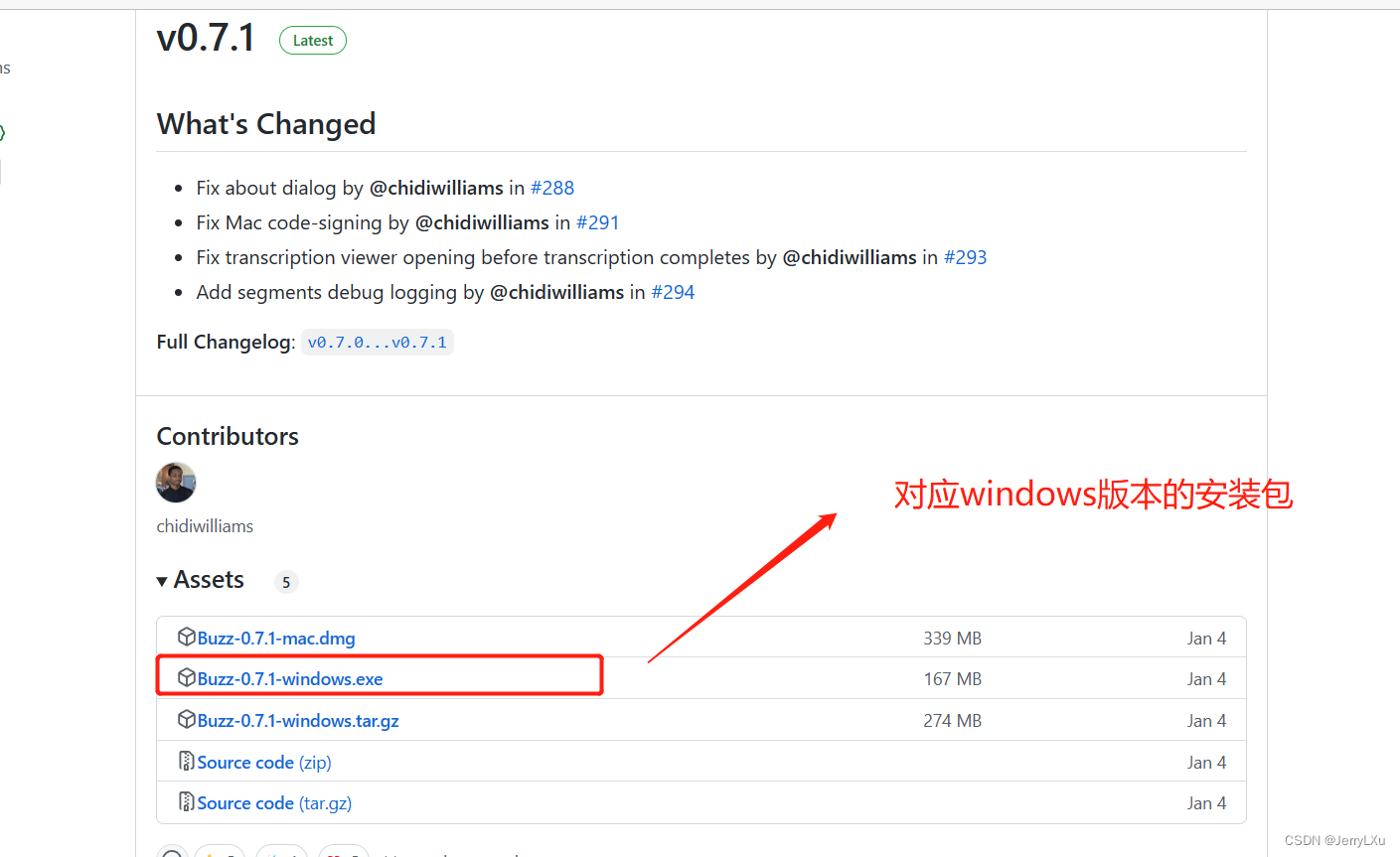Open the v0.7.0...v0.7.1 changelog comparison
Image resolution: width=1400 pixels, height=857 pixels.
[378, 343]
